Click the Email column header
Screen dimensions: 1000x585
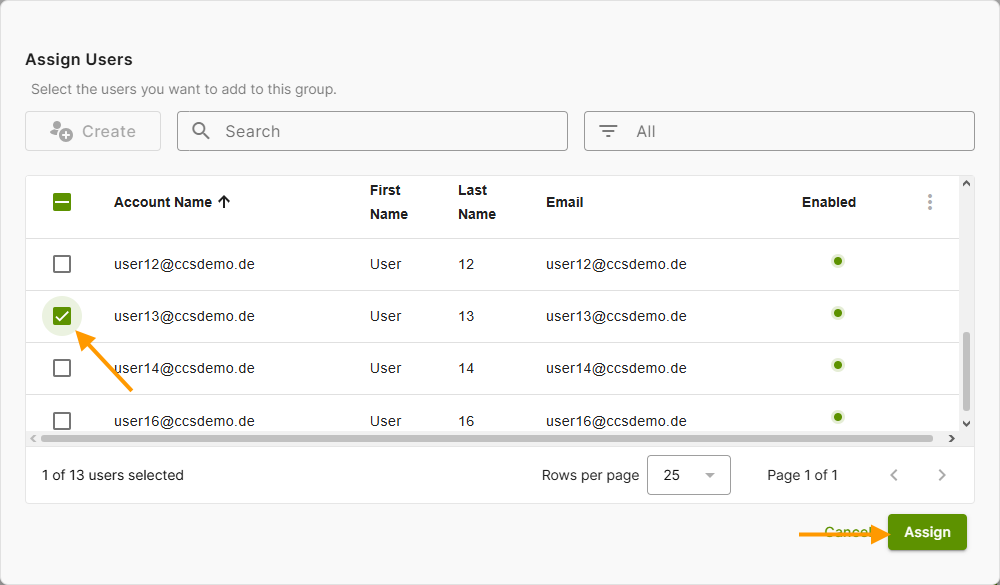[564, 201]
